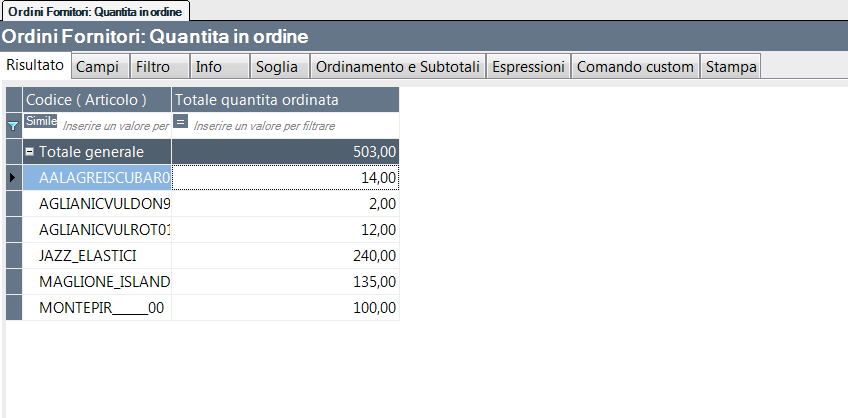Open the Comando custom tab
The width and height of the screenshot is (848, 418).
click(635, 67)
